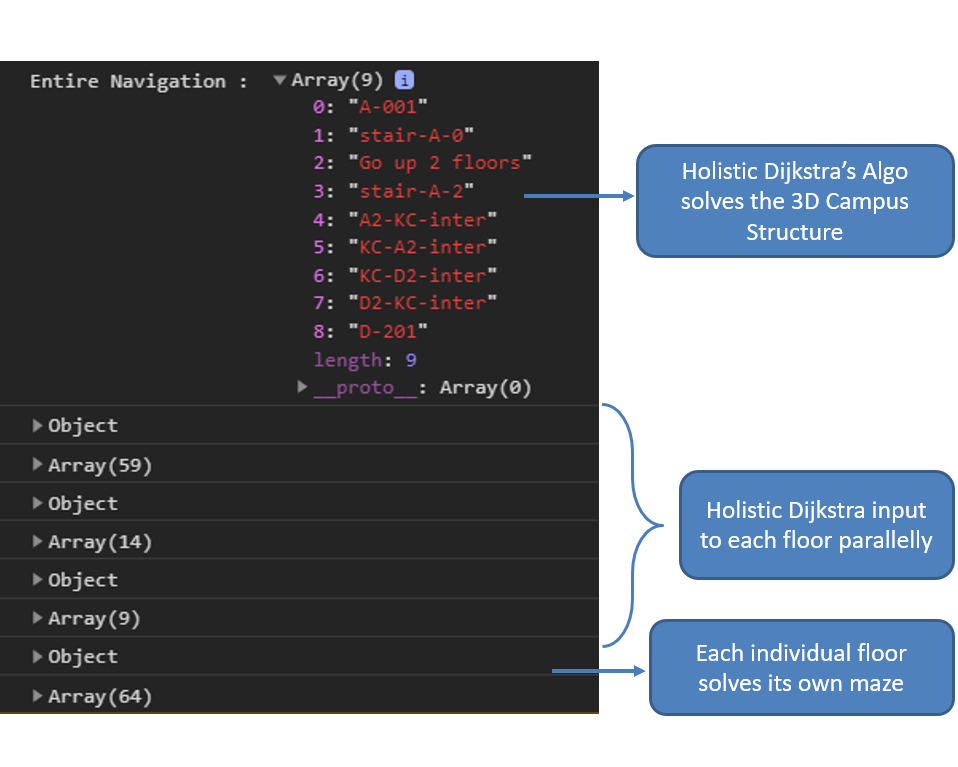
Task: Click the blue info icon beside Array(9)
Action: coord(404,80)
